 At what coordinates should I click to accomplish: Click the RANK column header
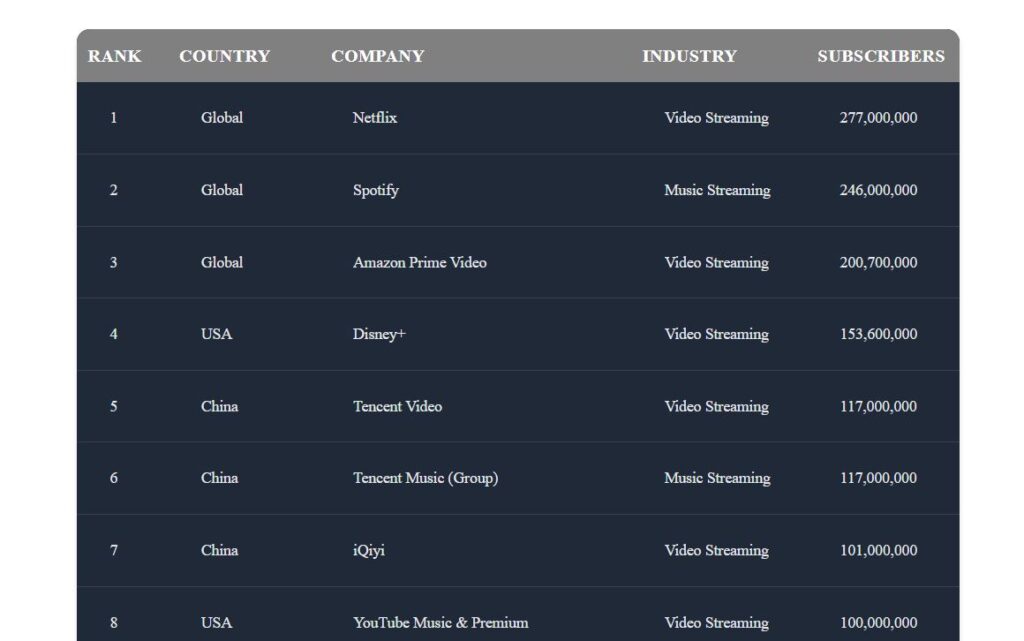tap(113, 56)
